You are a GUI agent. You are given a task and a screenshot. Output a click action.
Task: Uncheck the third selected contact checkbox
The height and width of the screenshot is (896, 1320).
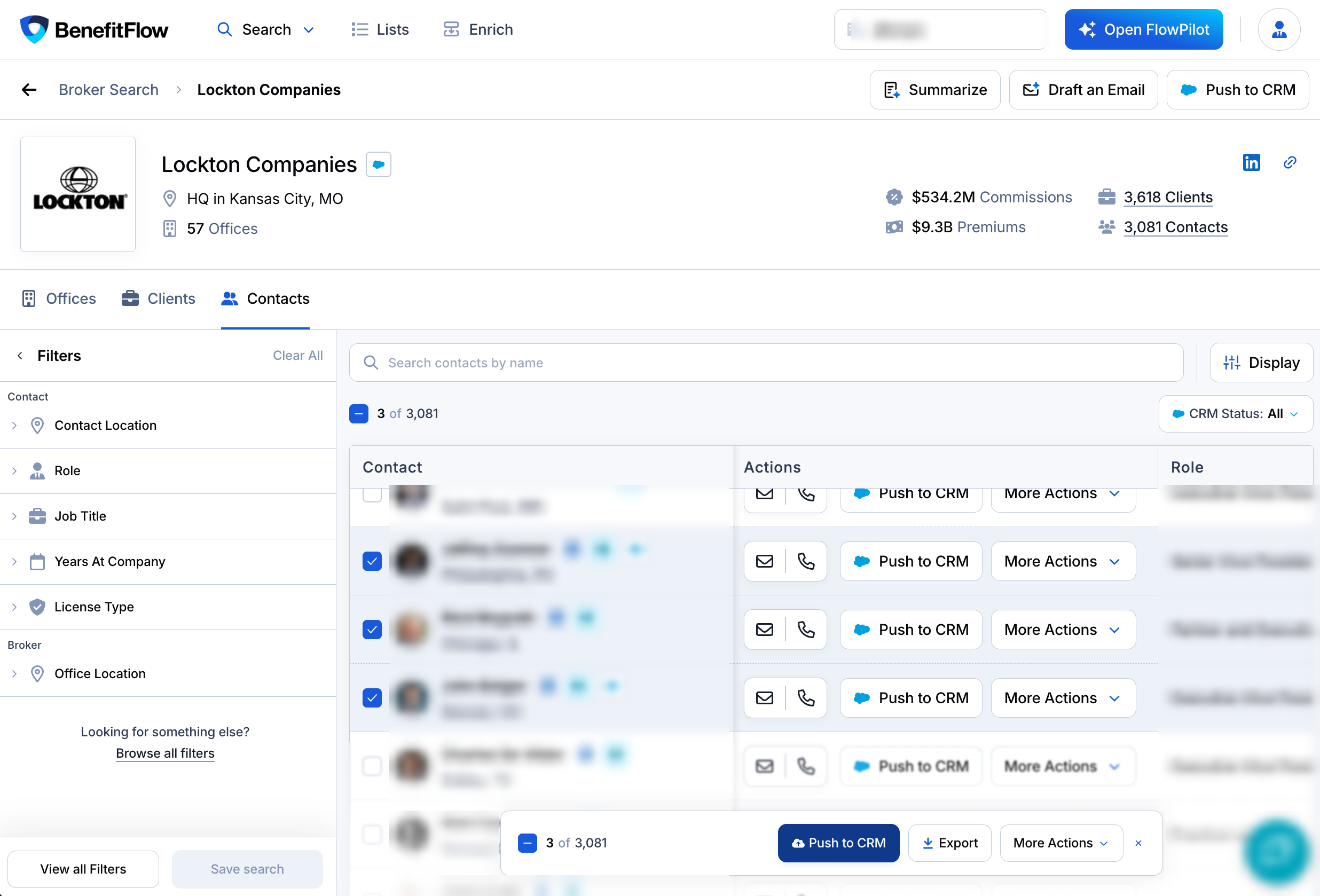(x=372, y=698)
